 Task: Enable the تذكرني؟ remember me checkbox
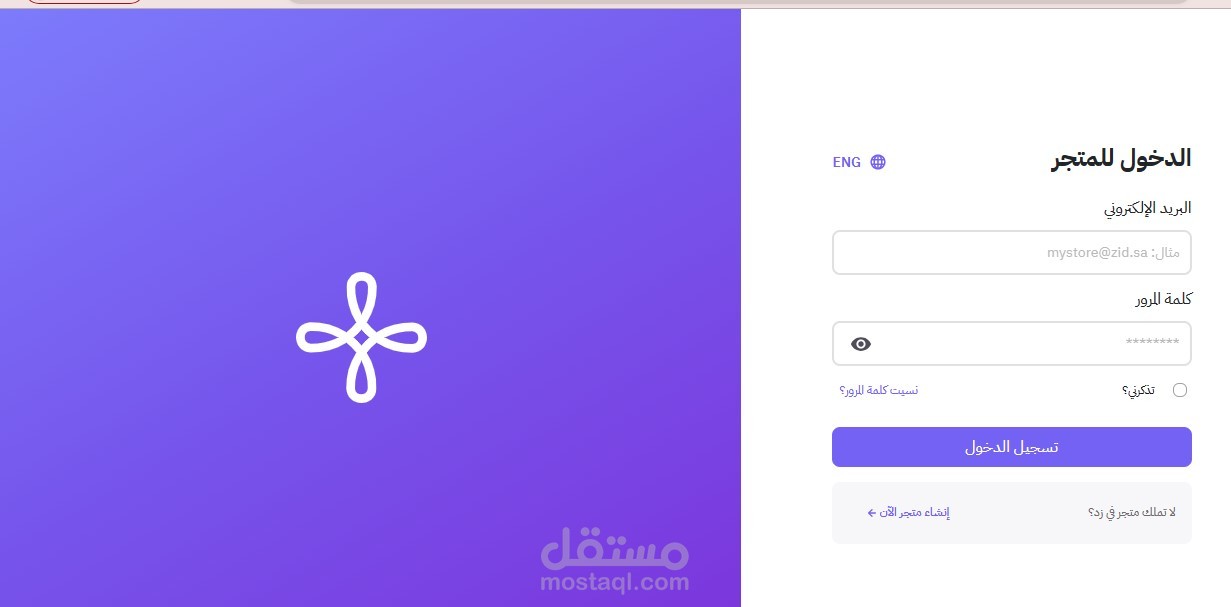(1180, 390)
